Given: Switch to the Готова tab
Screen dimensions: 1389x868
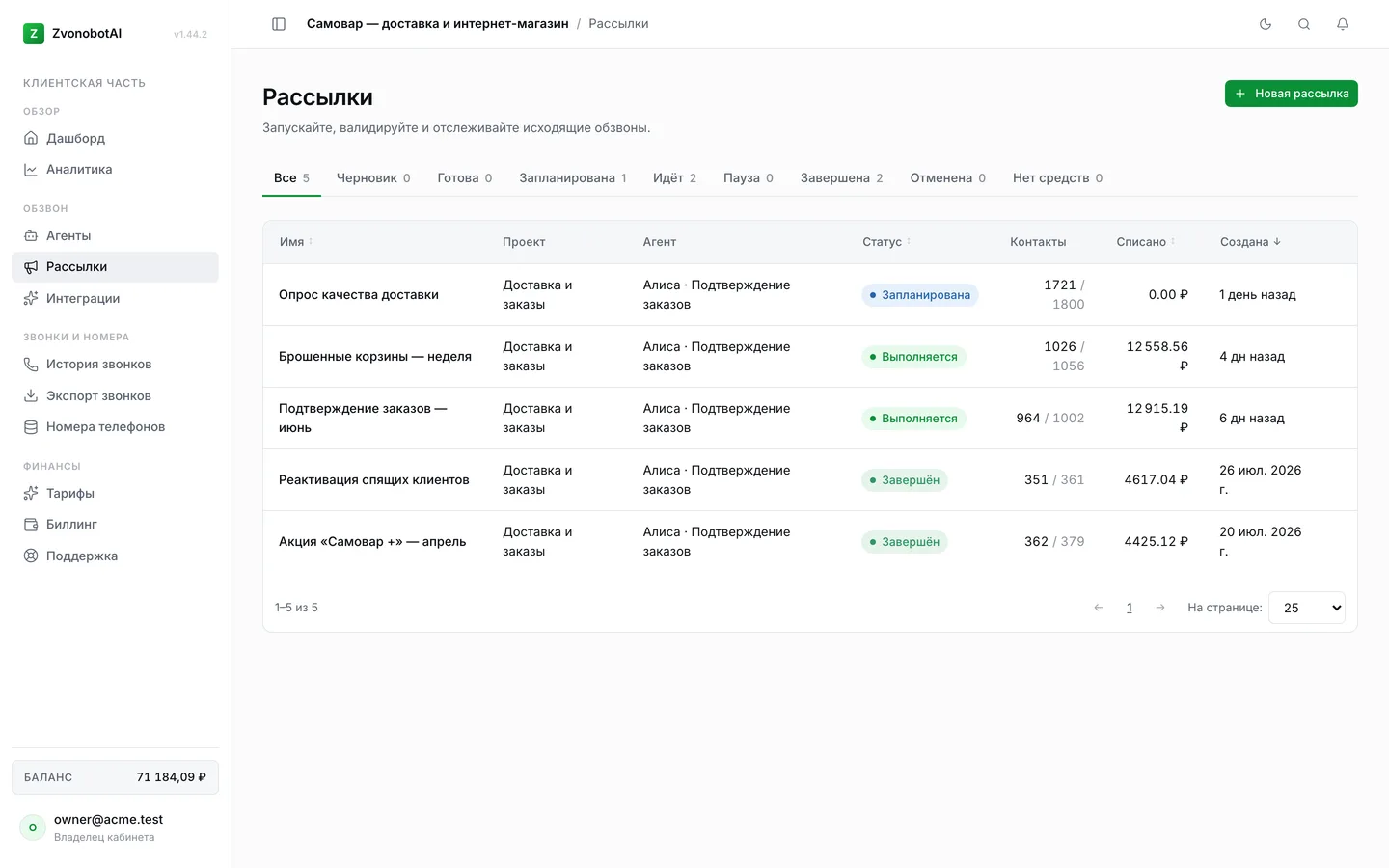Looking at the screenshot, I should 465,178.
